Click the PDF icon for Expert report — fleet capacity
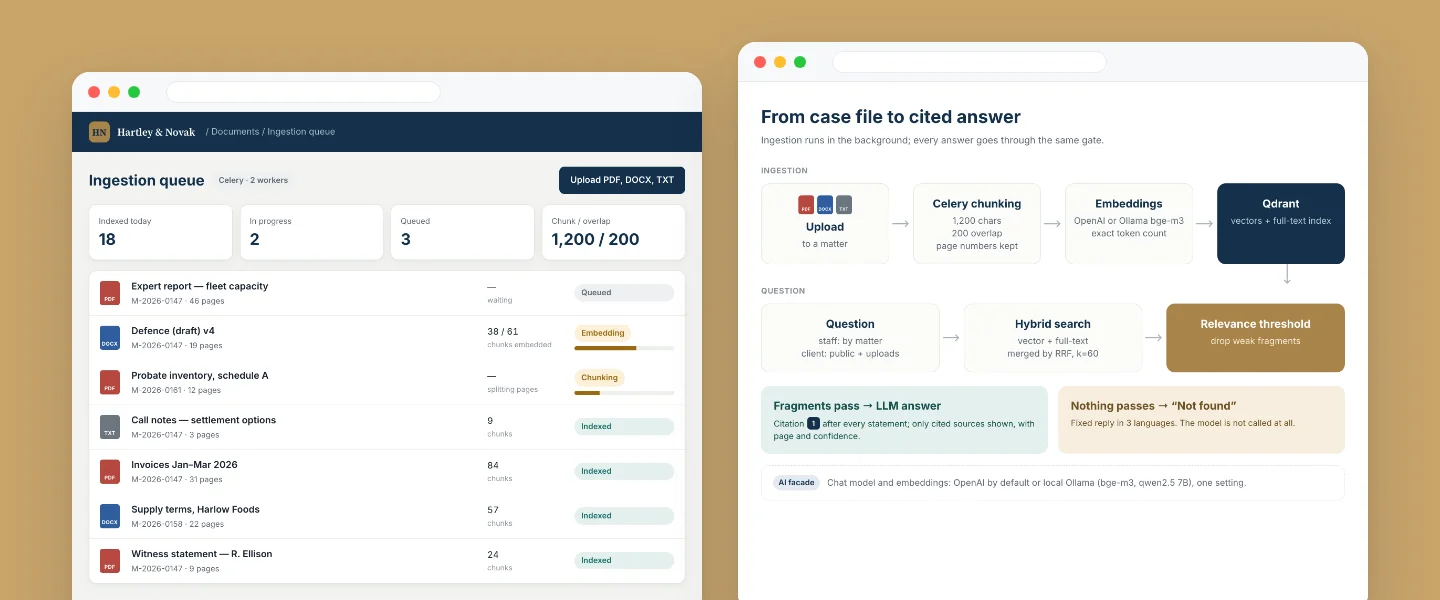 click(x=110, y=293)
